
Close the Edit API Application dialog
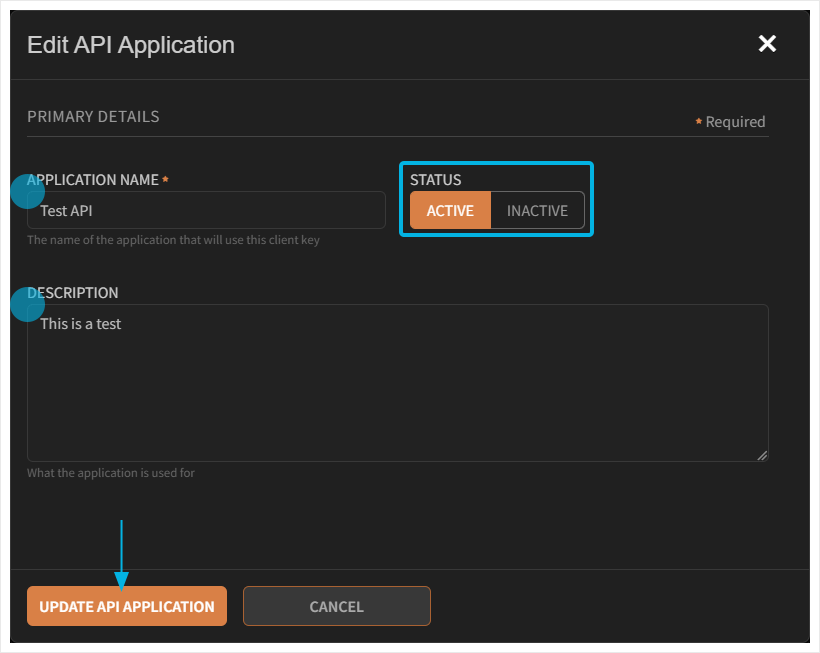(767, 43)
